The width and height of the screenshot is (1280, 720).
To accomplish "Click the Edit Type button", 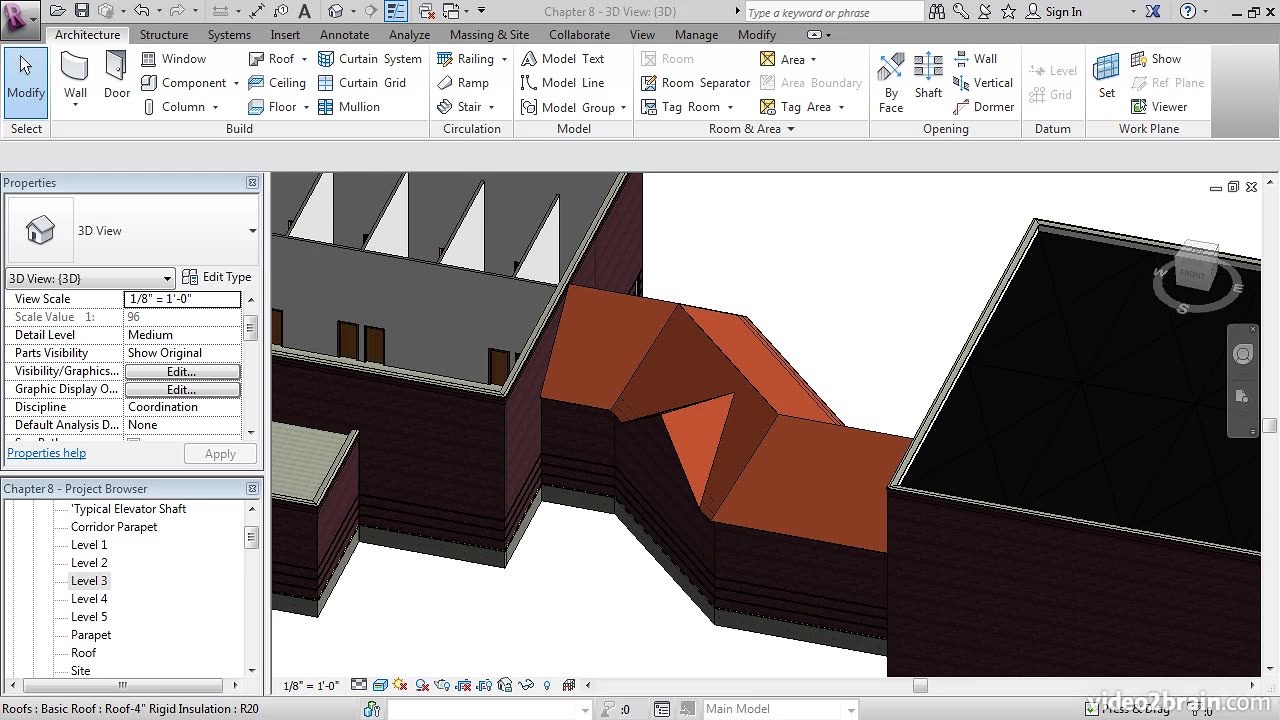I will (x=217, y=277).
